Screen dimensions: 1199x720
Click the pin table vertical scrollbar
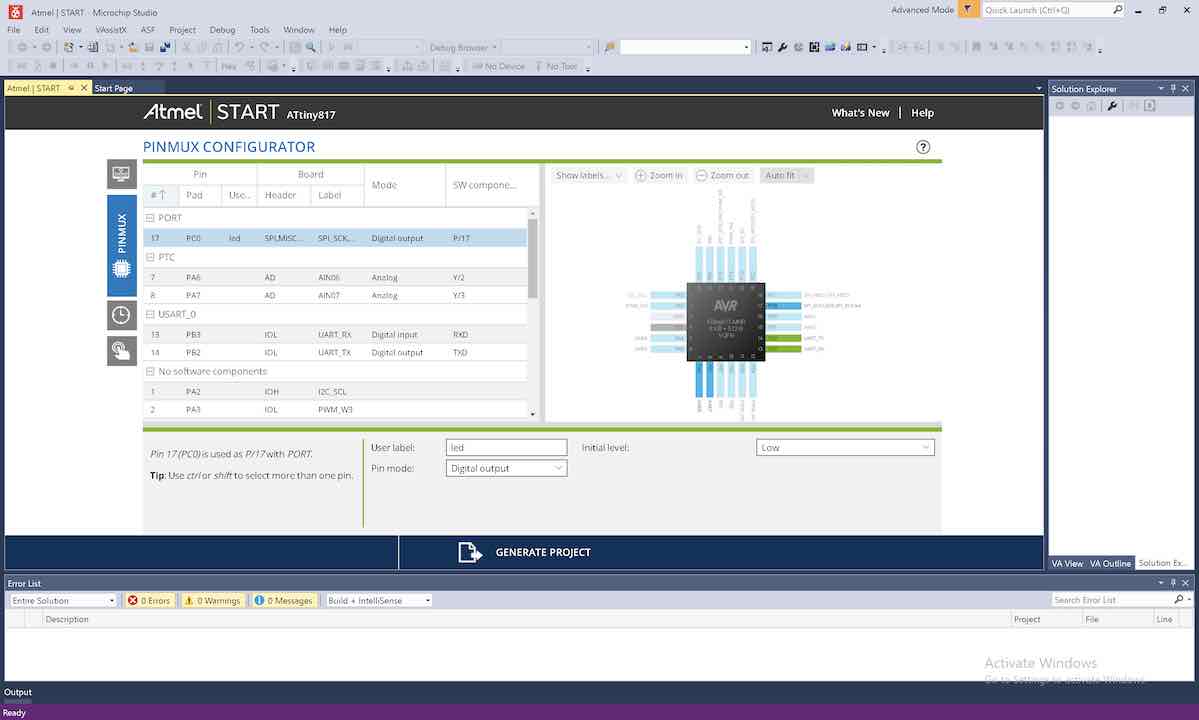[532, 260]
